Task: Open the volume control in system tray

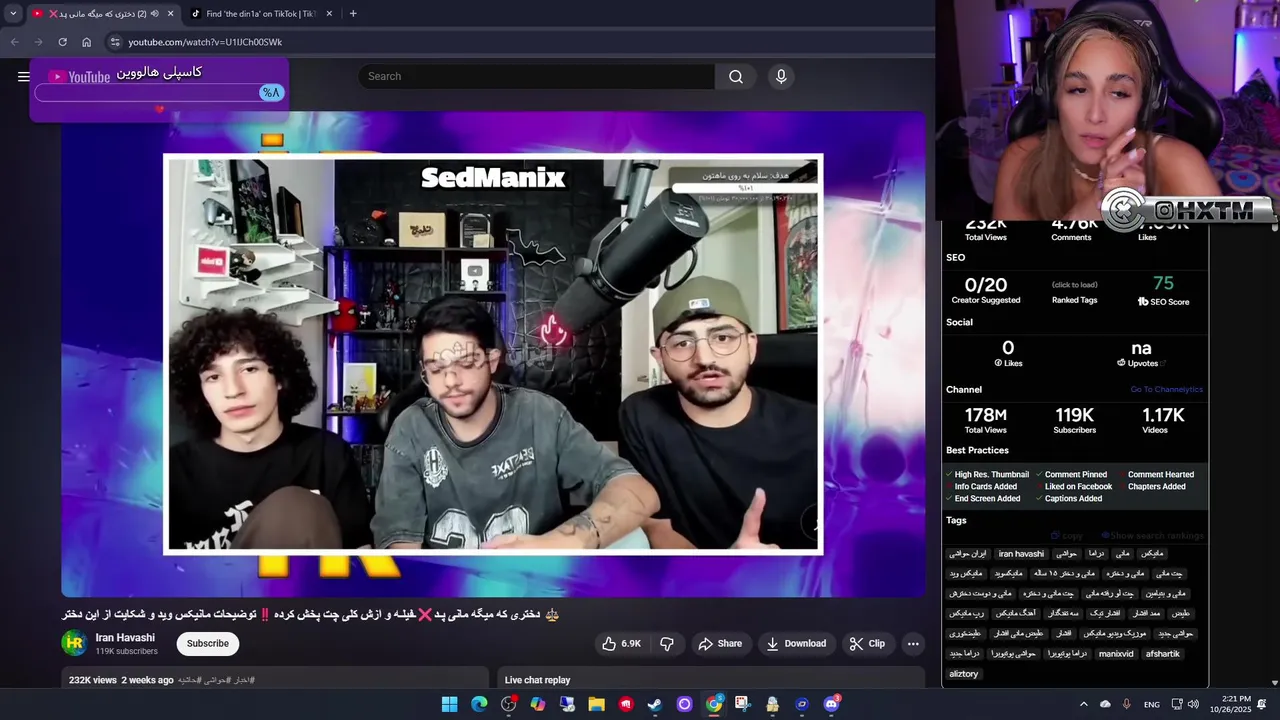Action: (1193, 704)
